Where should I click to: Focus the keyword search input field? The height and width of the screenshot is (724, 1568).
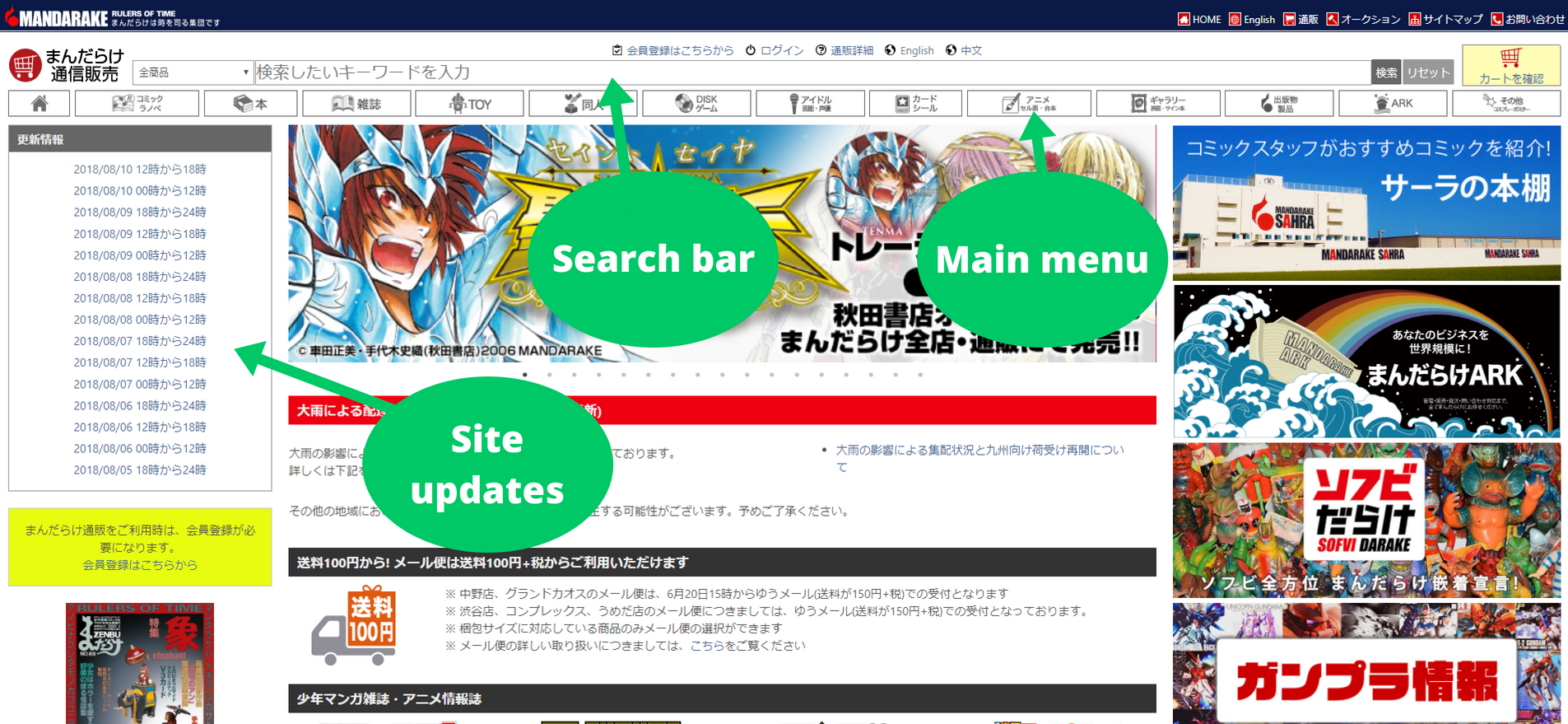click(812, 72)
